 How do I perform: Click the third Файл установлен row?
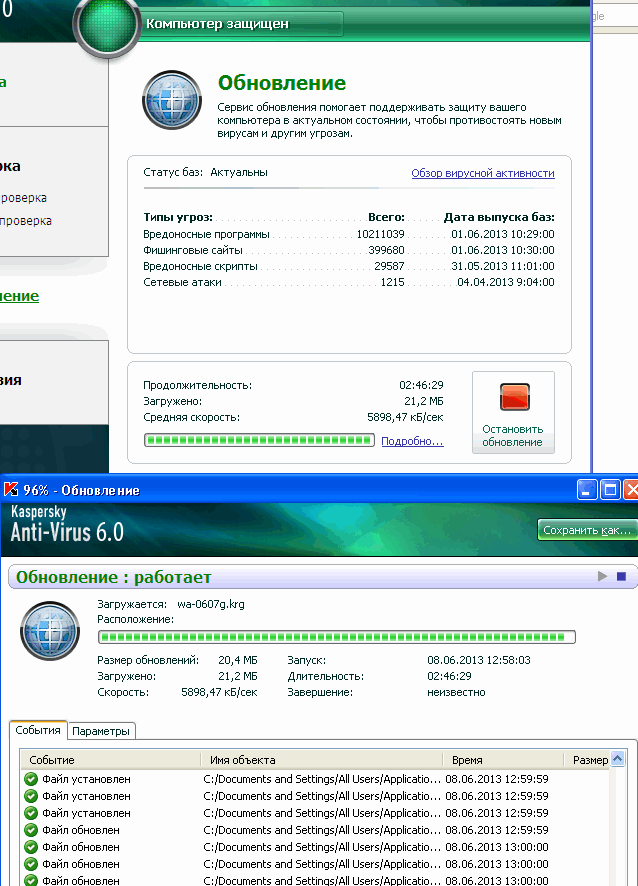point(315,813)
